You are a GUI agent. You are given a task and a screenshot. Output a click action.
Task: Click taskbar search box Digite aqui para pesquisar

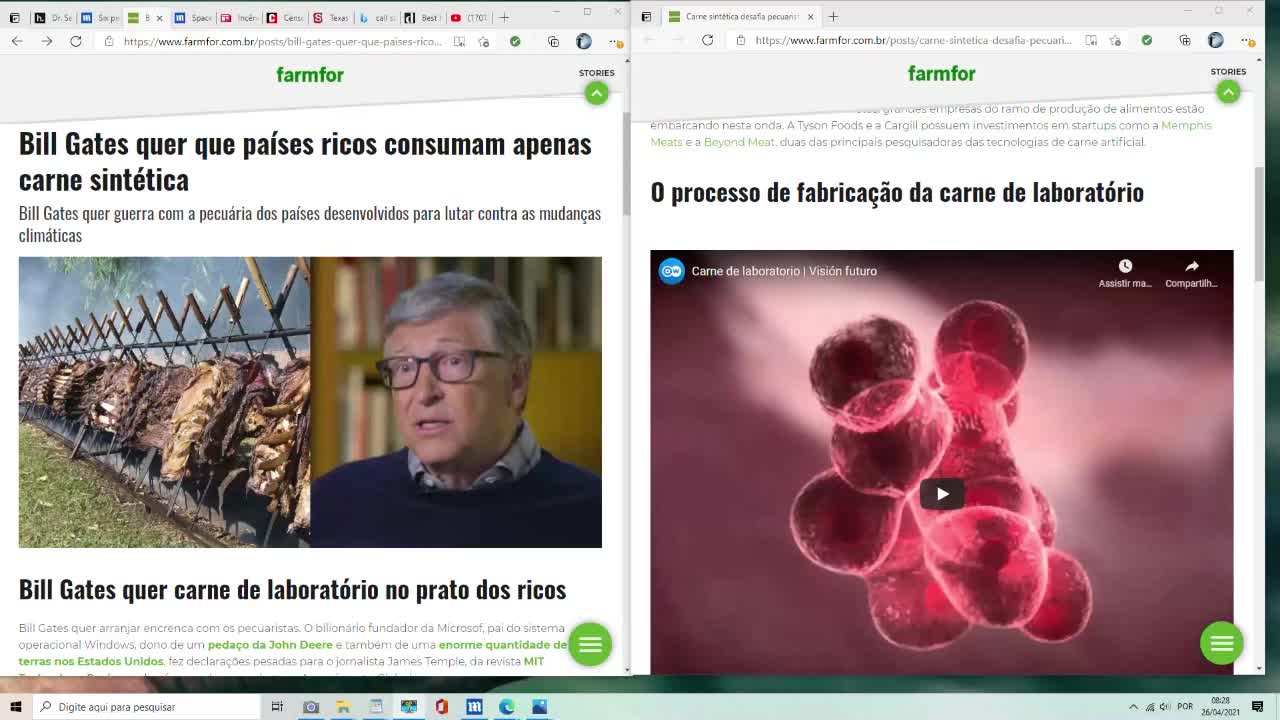pos(146,707)
